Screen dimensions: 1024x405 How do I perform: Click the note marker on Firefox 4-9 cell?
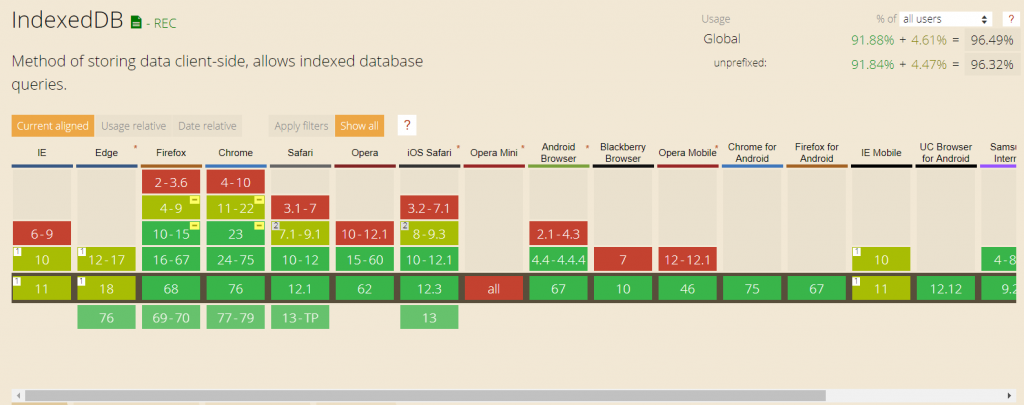pos(194,200)
